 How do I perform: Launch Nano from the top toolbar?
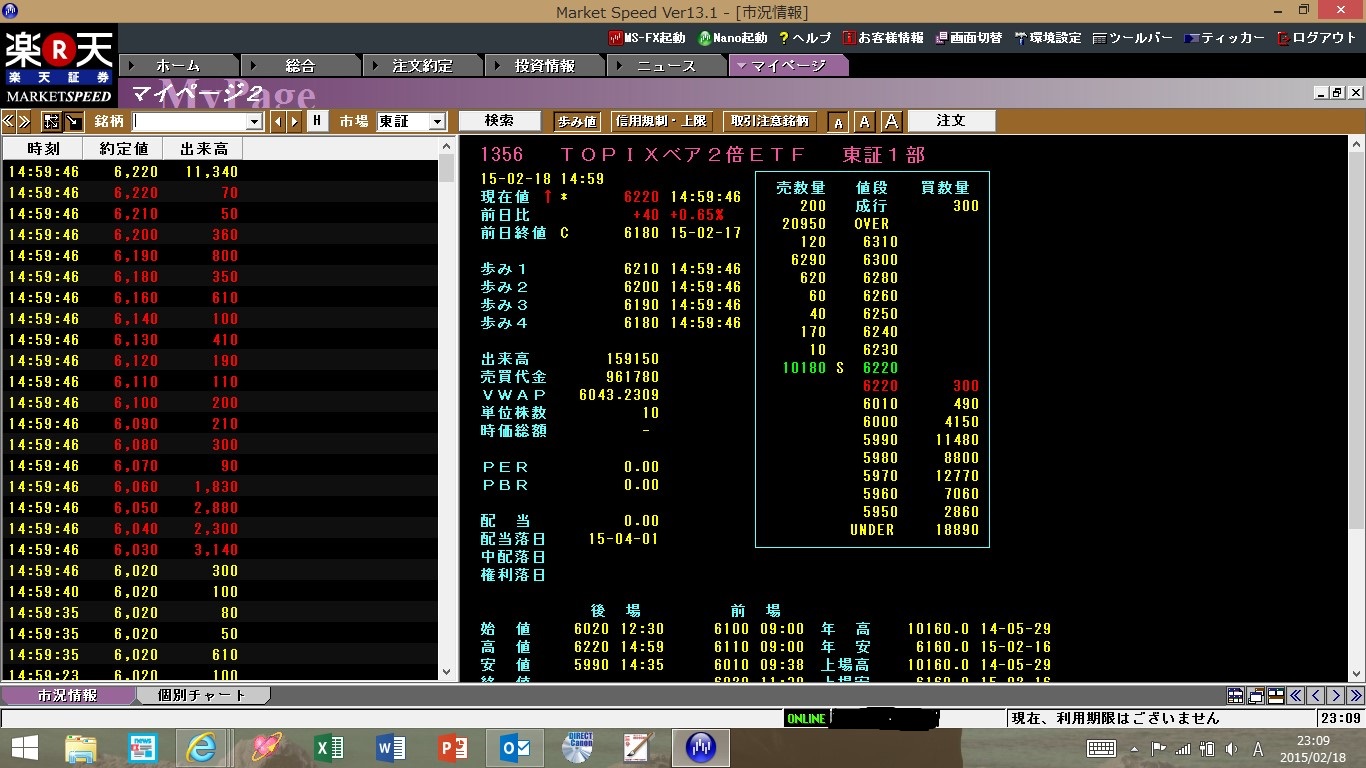(x=733, y=38)
